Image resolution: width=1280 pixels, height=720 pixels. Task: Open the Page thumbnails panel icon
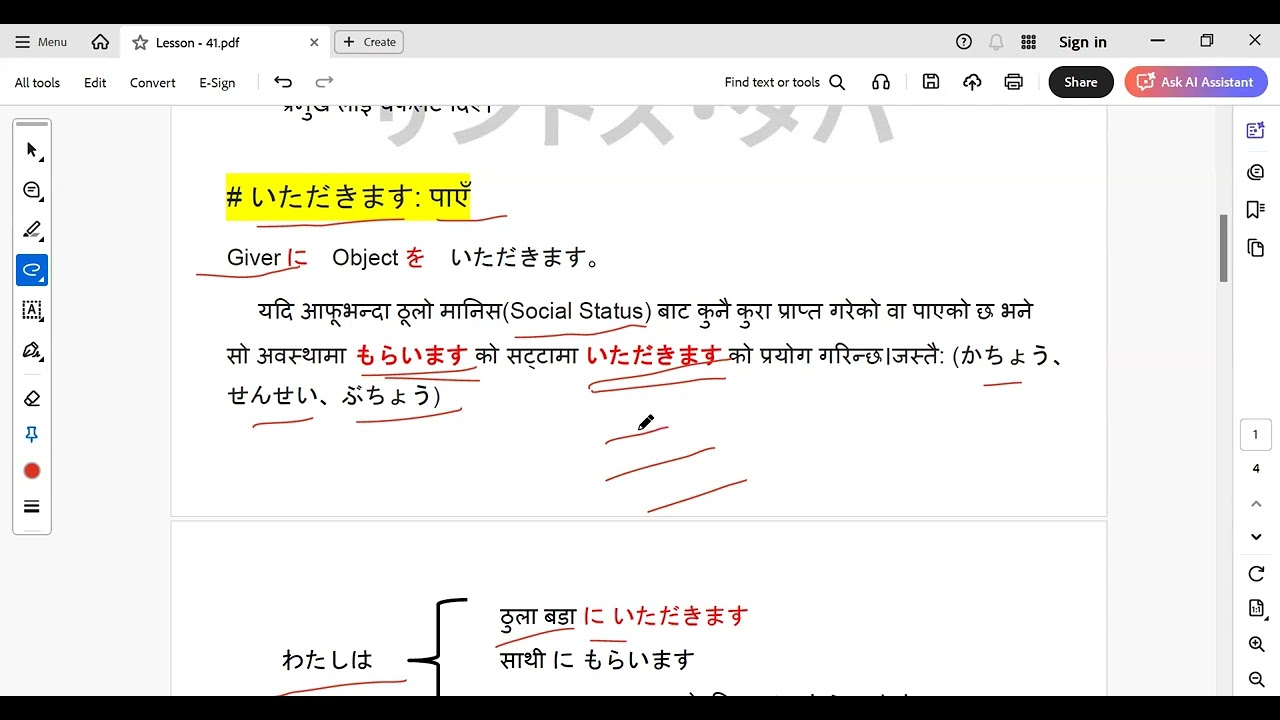pos(1256,248)
